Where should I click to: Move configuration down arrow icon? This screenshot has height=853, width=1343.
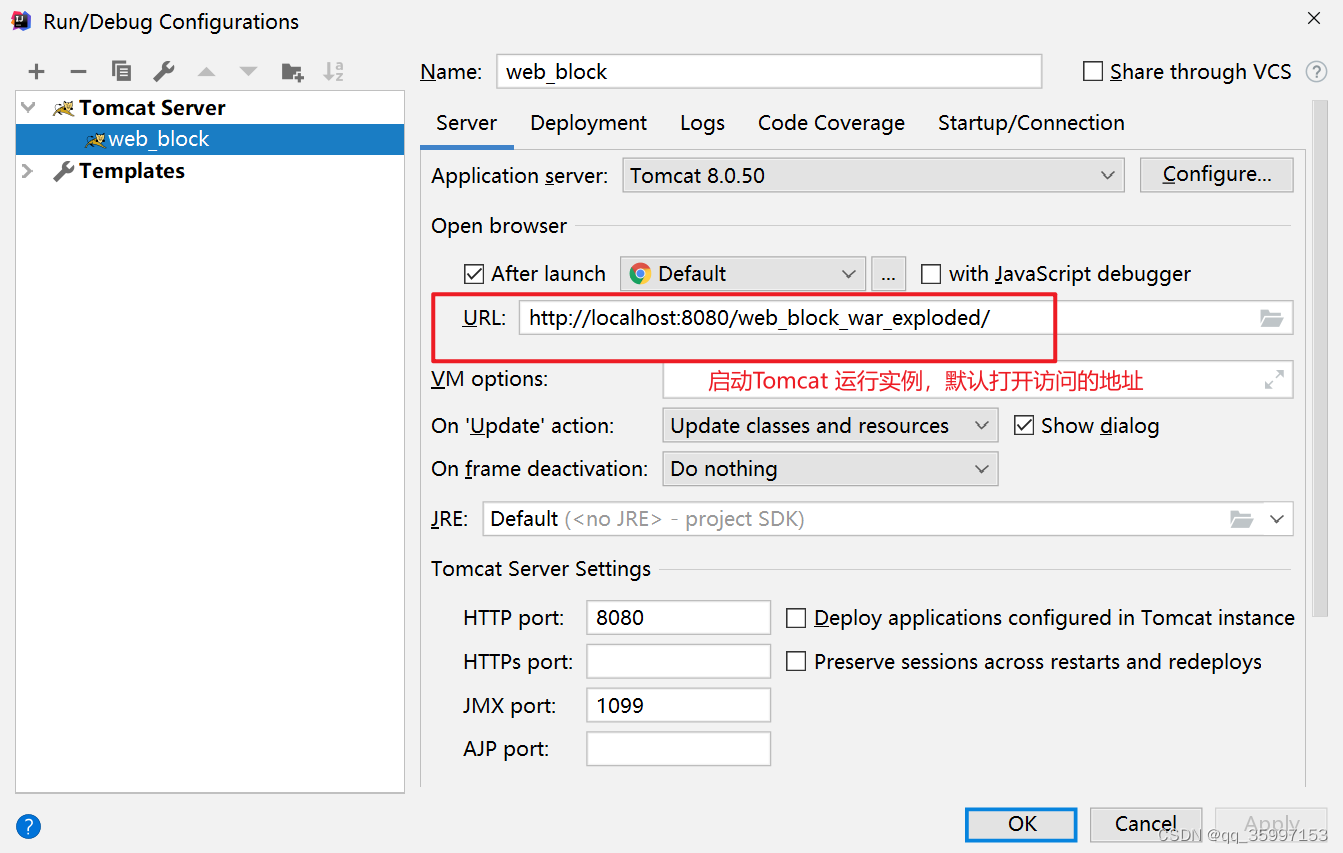(249, 72)
